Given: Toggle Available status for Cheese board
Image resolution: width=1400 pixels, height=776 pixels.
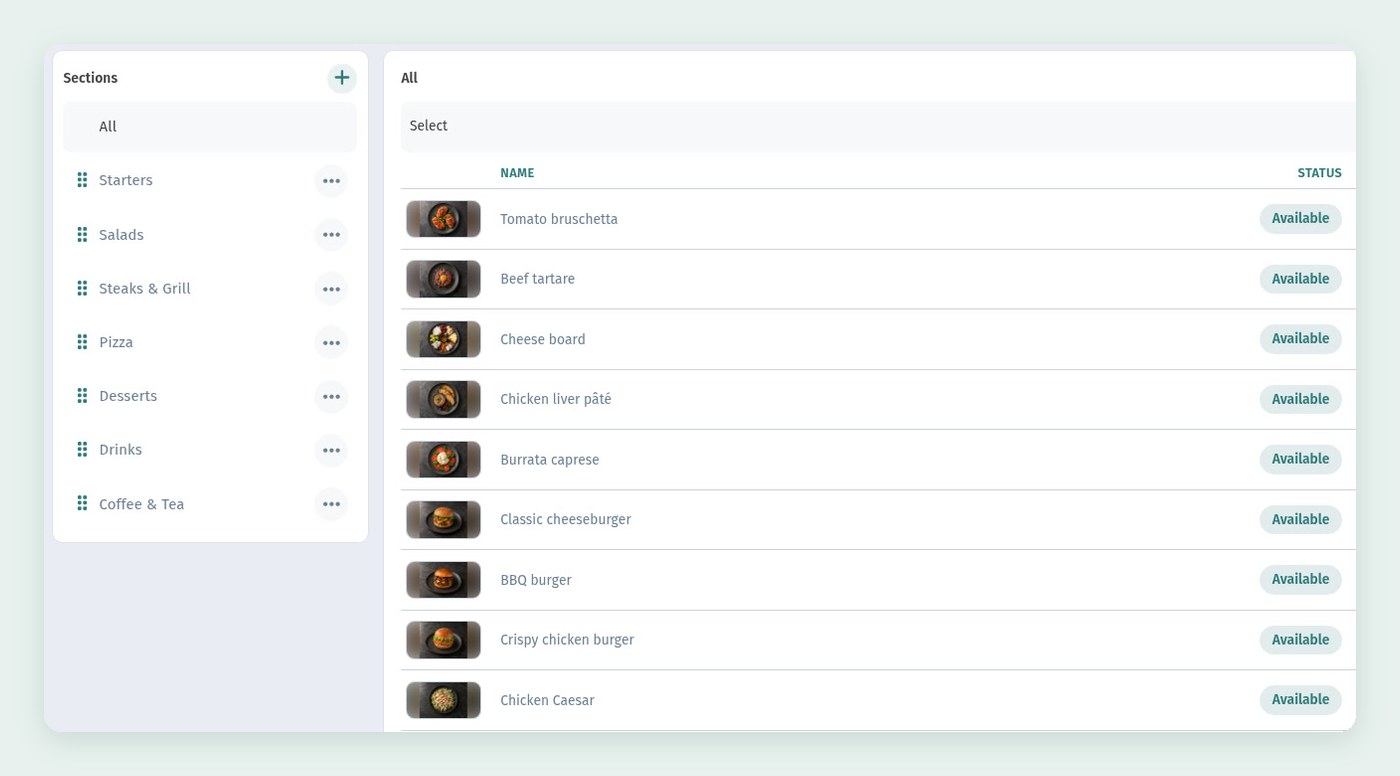Looking at the screenshot, I should 1300,339.
